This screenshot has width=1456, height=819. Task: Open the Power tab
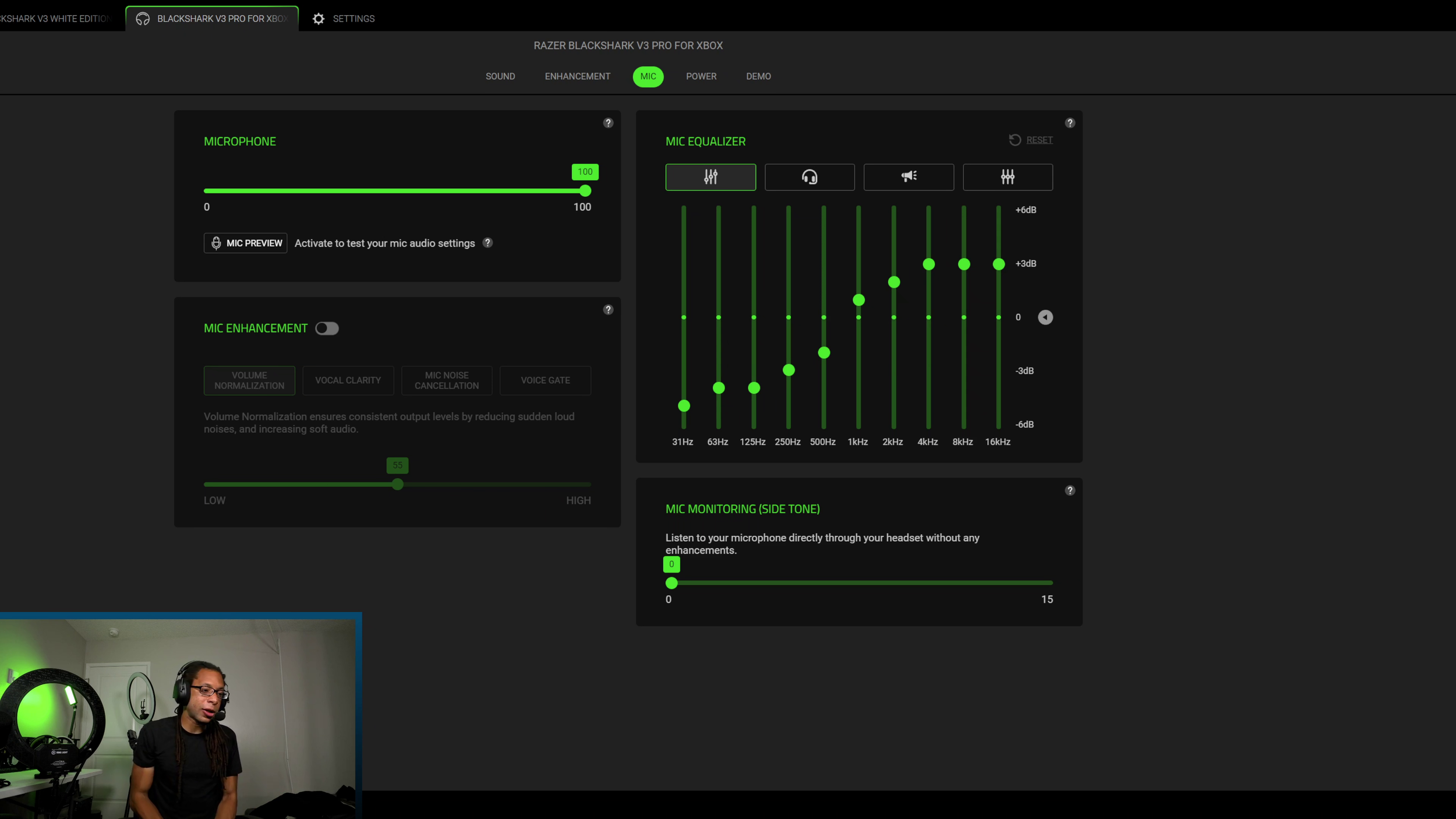click(x=701, y=76)
